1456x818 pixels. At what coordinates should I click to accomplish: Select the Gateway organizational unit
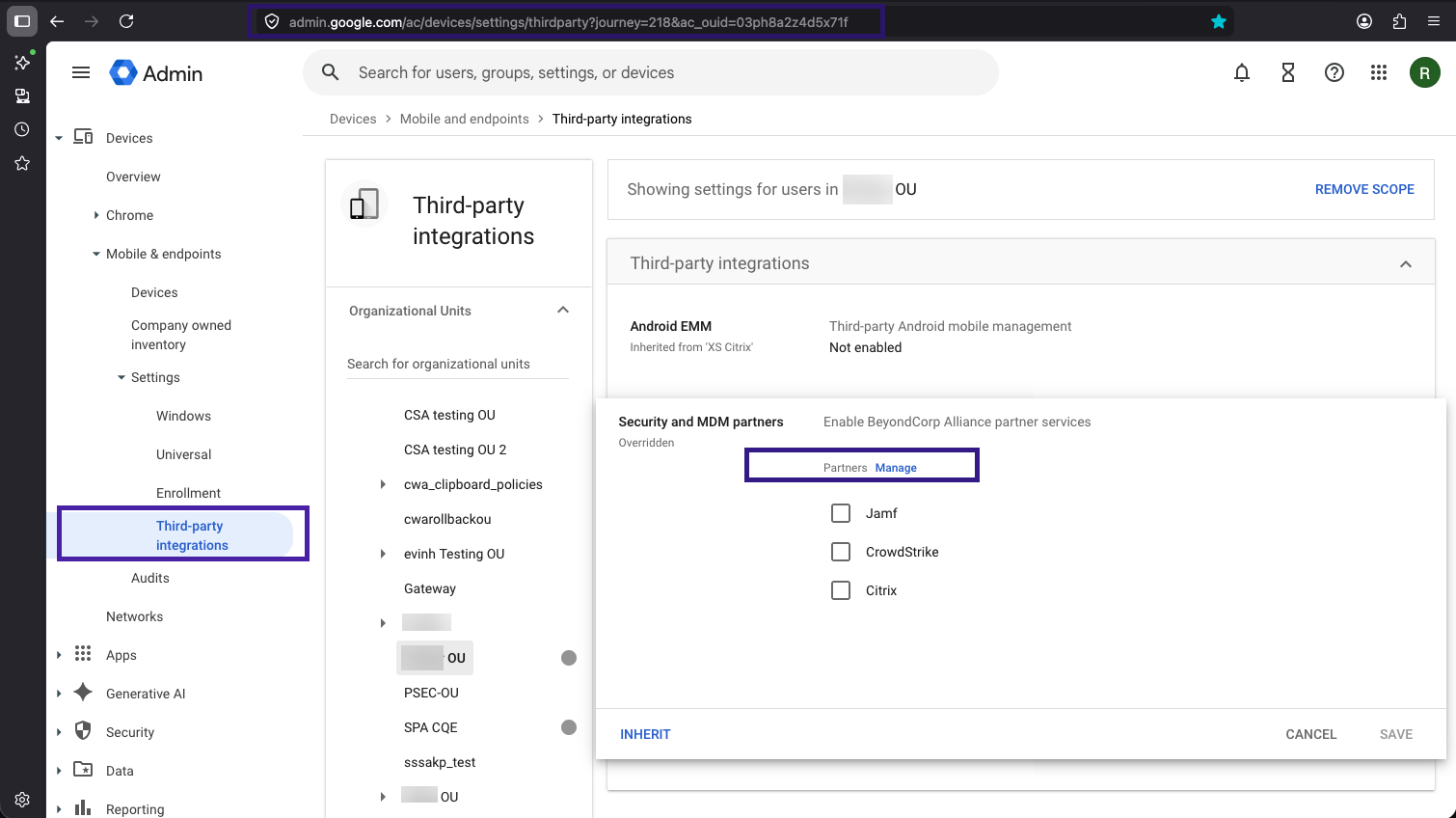430,588
